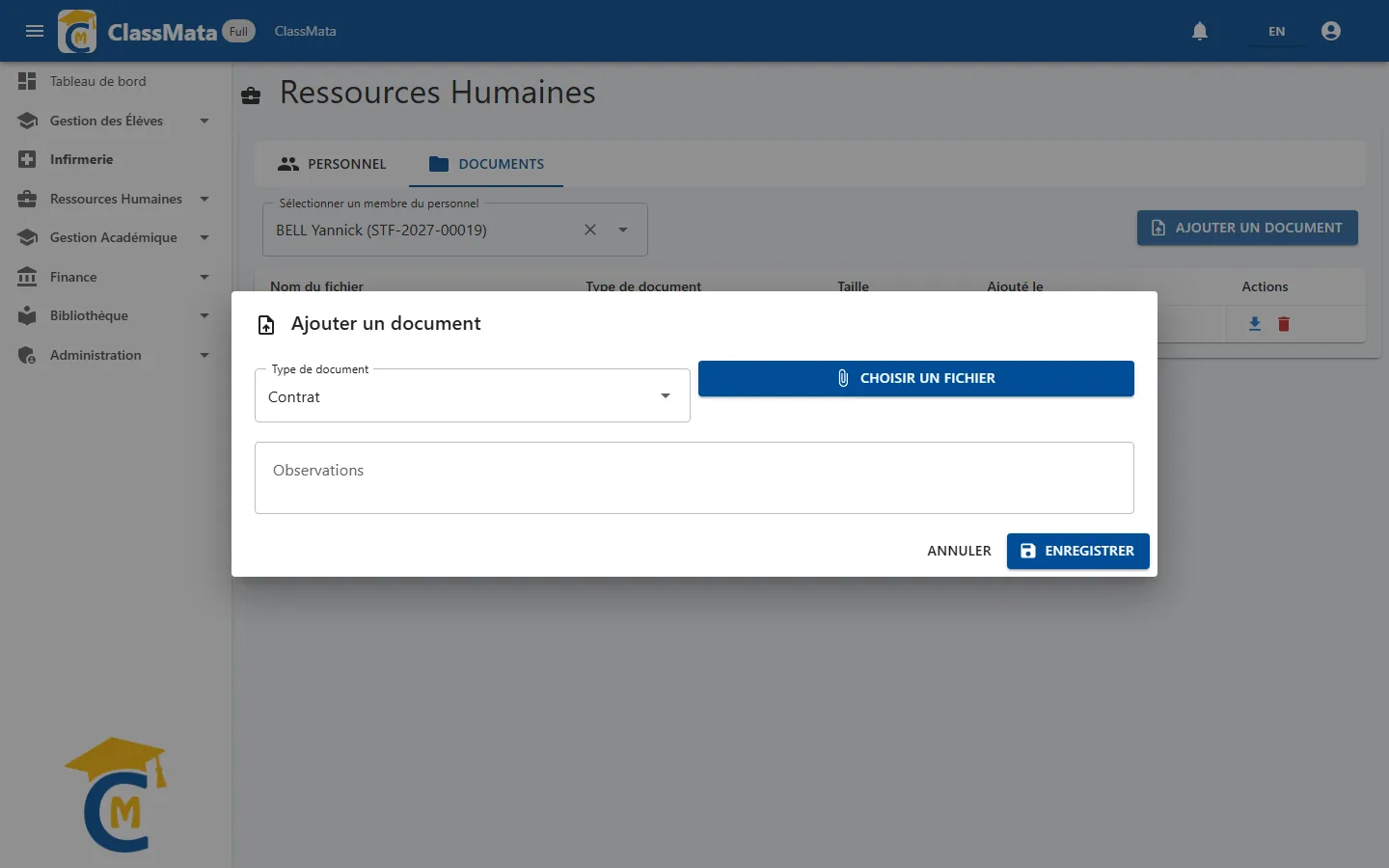Screen dimensions: 1389x868
Task: Download the document in Actions column
Action: tap(1255, 324)
